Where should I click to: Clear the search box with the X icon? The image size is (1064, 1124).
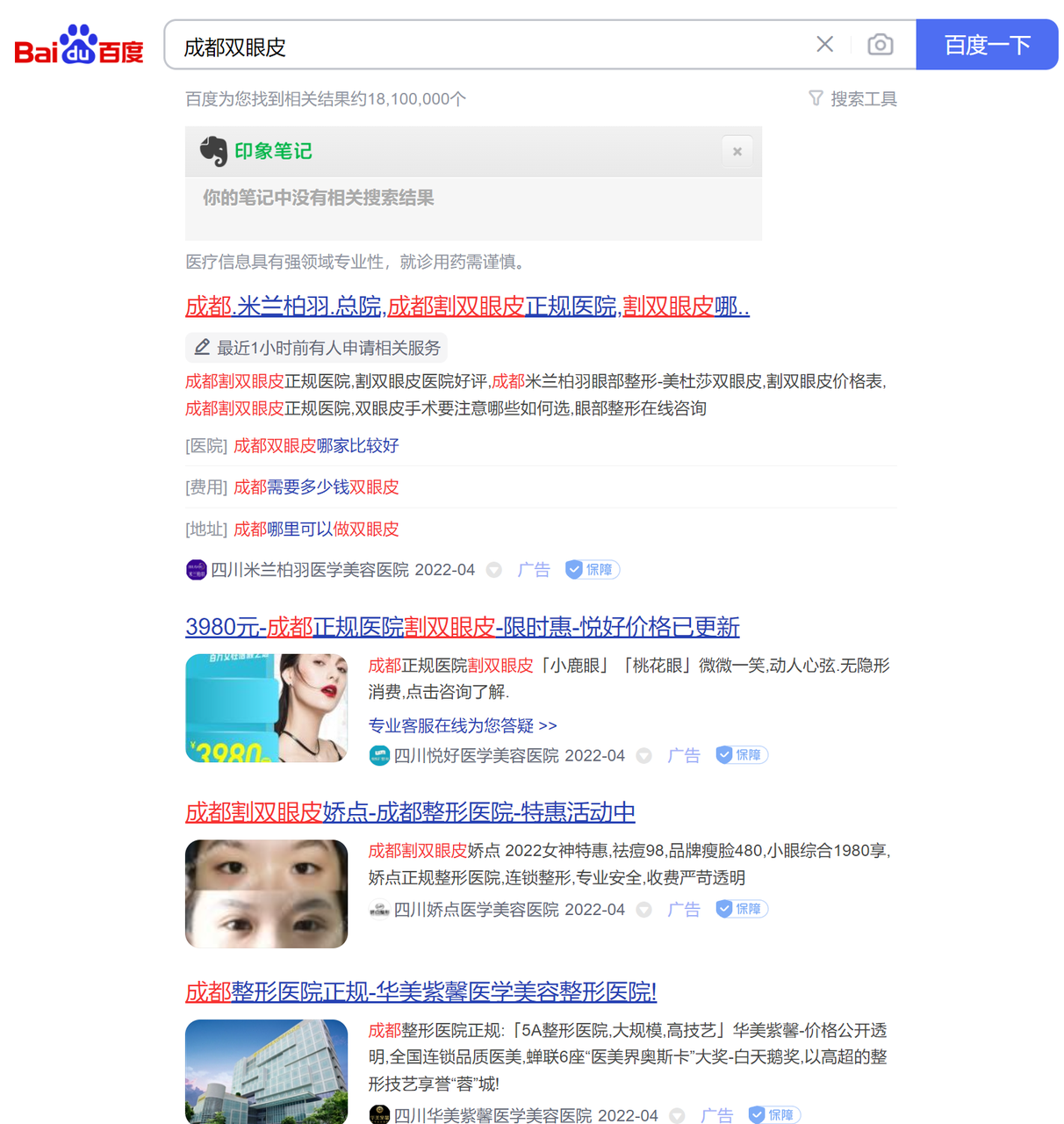click(x=824, y=45)
